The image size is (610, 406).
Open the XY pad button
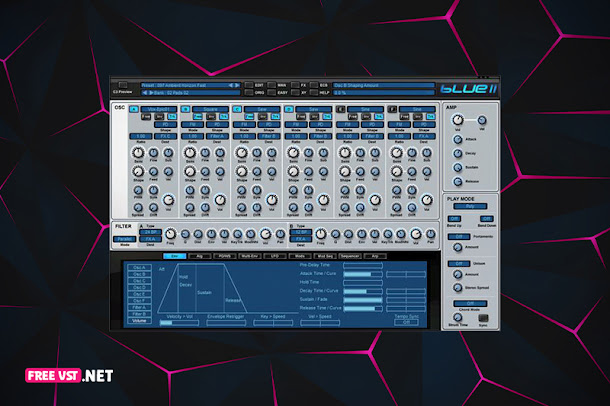point(295,93)
